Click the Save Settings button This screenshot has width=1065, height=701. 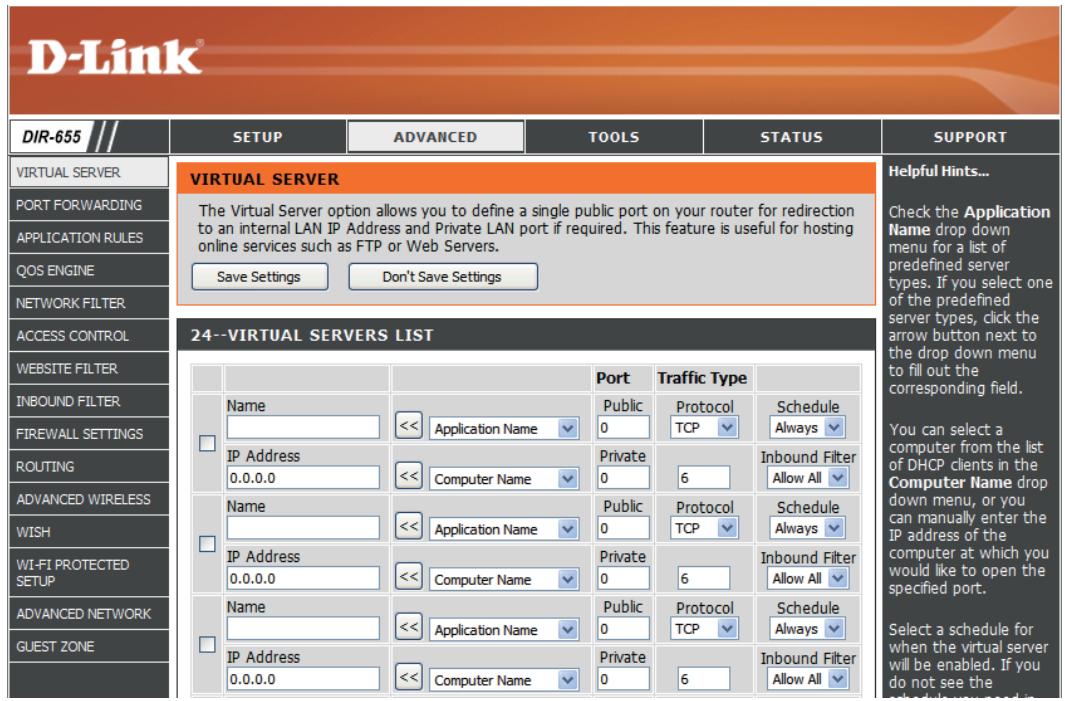pyautogui.click(x=259, y=276)
